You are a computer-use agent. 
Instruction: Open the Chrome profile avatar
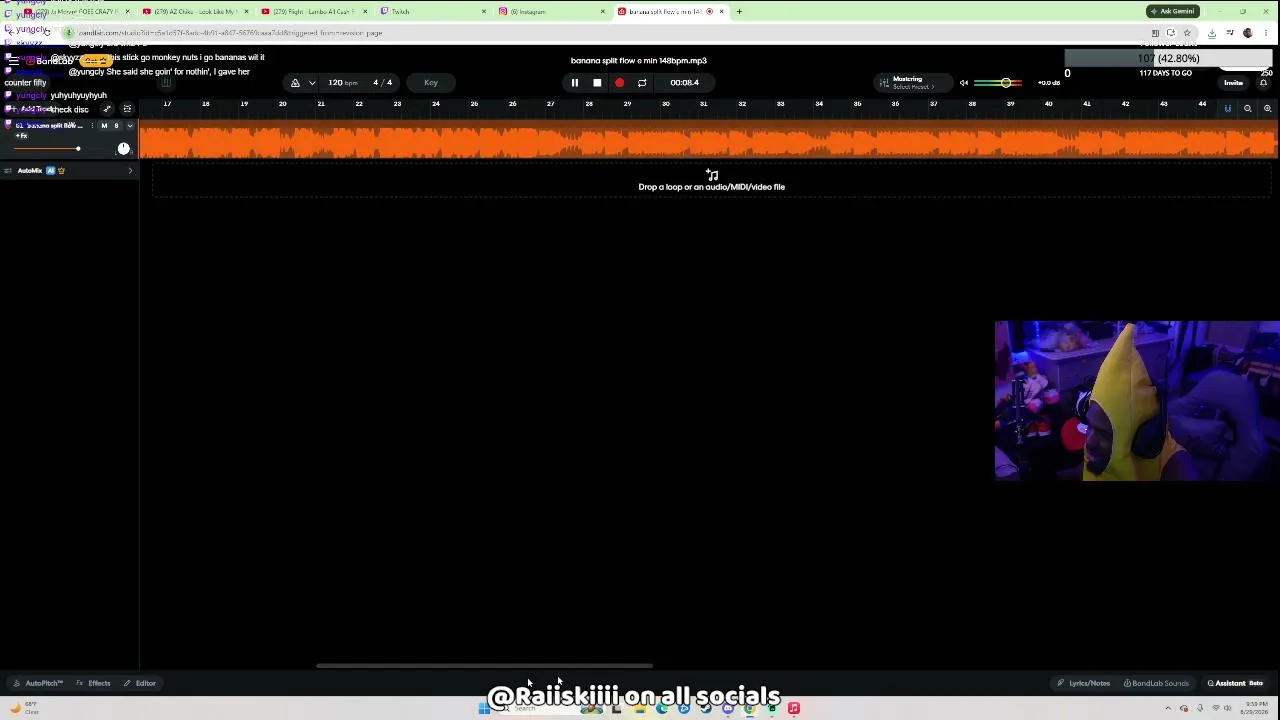pos(1248,33)
